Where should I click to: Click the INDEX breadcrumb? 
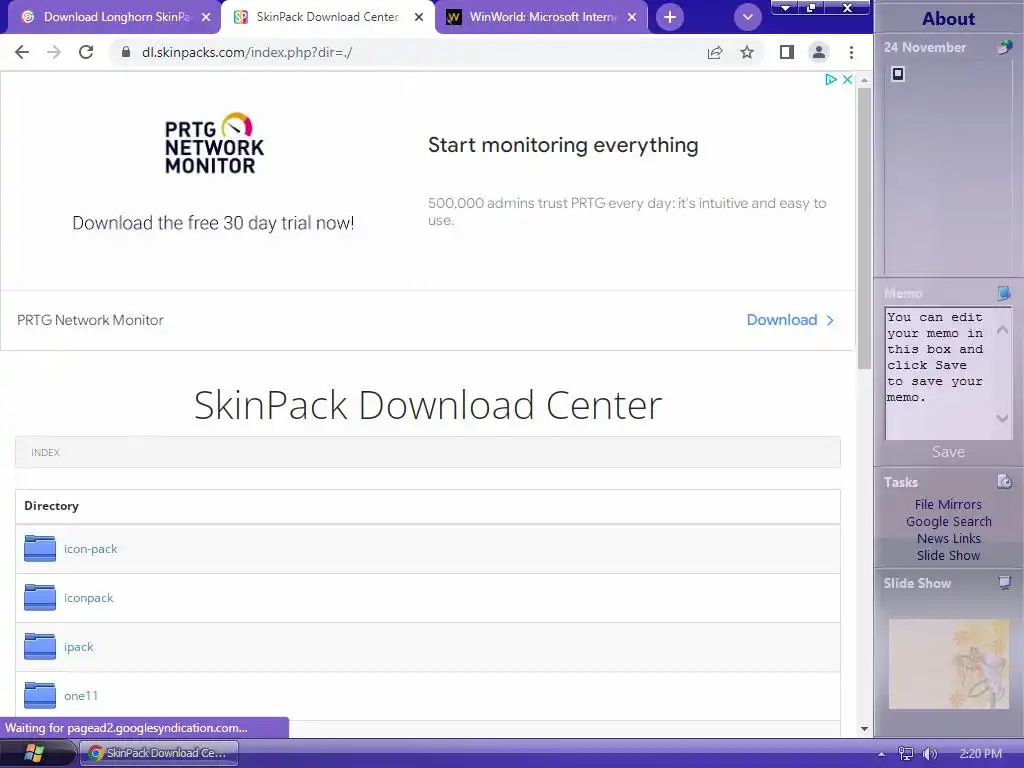tap(45, 453)
